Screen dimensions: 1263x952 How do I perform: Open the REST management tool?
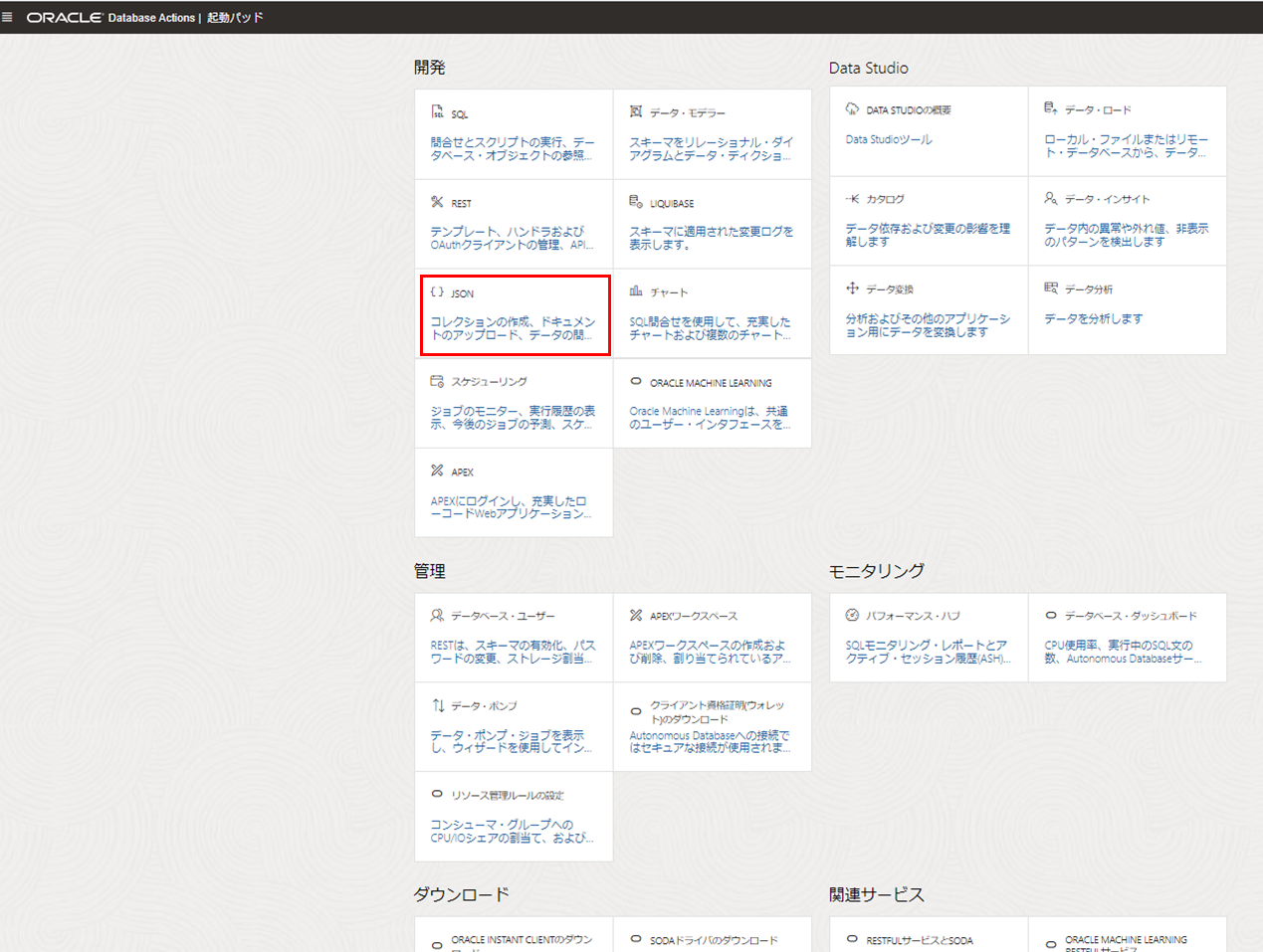pyautogui.click(x=514, y=222)
